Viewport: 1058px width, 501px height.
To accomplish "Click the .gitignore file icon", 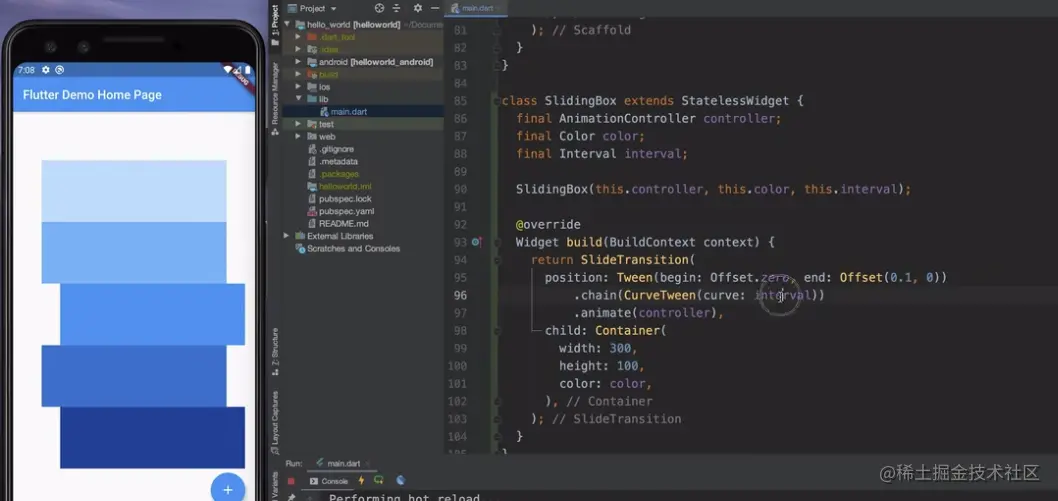I will point(312,149).
